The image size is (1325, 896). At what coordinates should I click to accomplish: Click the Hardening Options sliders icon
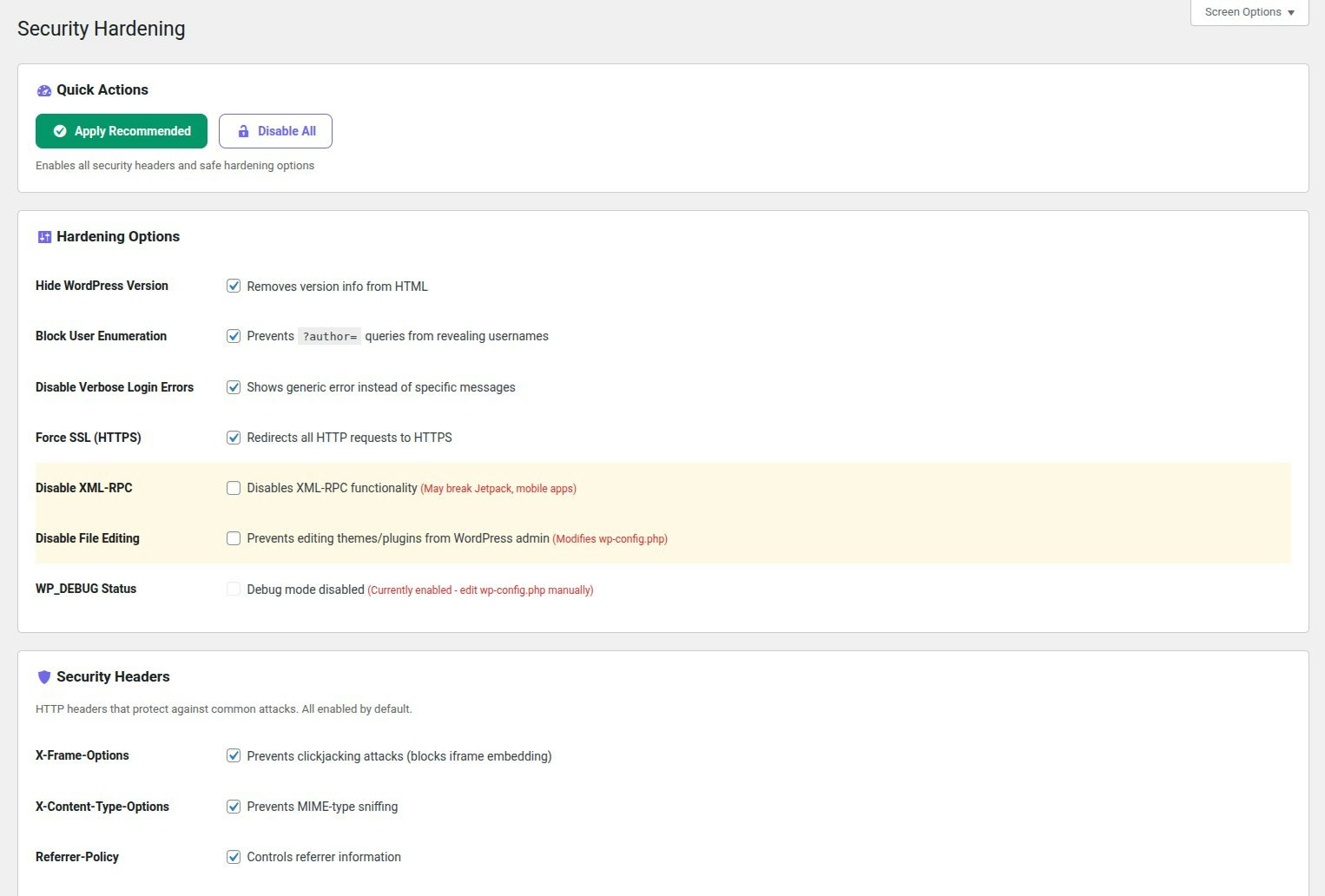[44, 237]
